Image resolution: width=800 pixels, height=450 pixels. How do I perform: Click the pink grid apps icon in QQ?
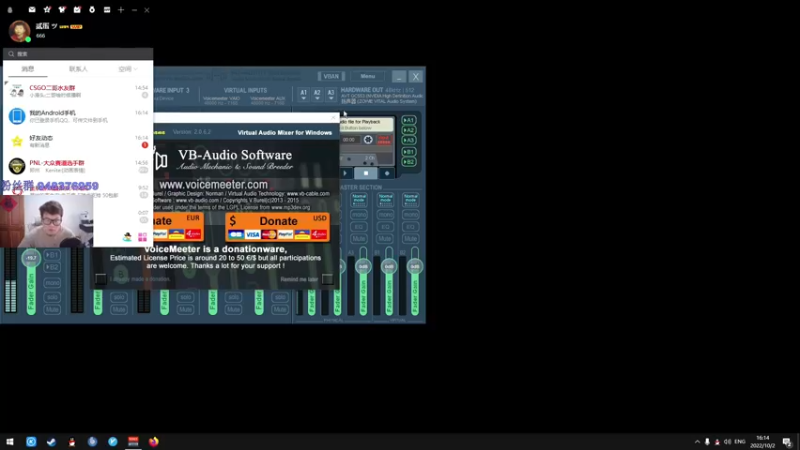tap(142, 237)
